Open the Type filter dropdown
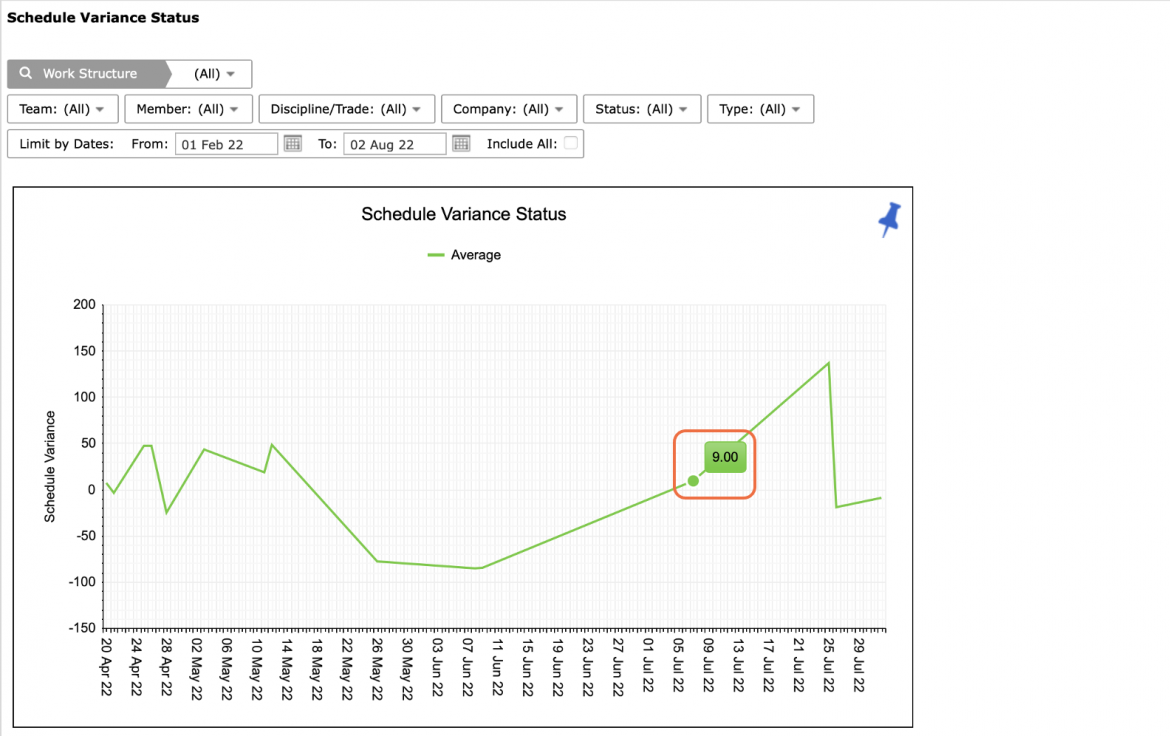 [760, 109]
